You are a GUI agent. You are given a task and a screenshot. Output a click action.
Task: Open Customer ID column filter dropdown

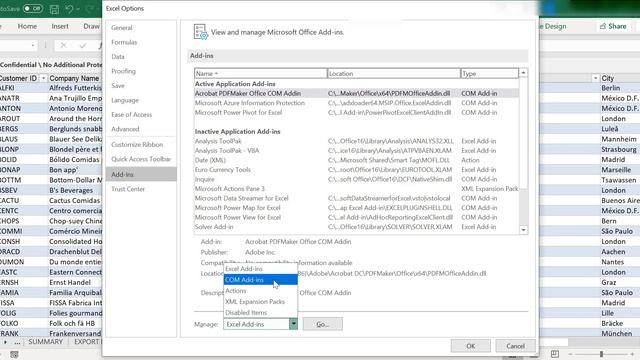tap(43, 78)
